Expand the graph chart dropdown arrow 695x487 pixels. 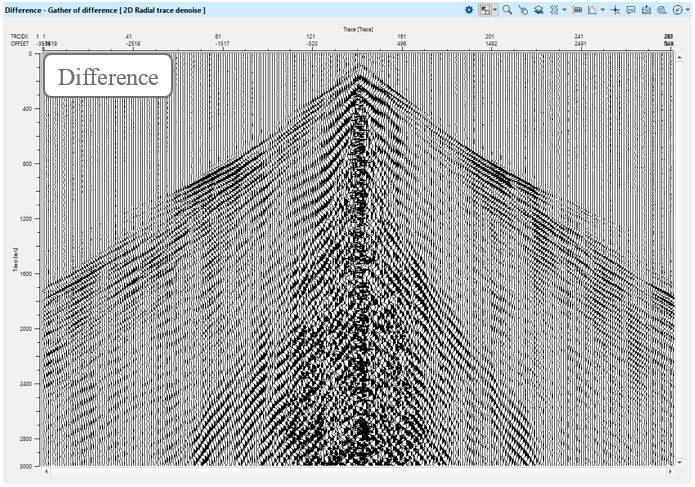click(602, 9)
